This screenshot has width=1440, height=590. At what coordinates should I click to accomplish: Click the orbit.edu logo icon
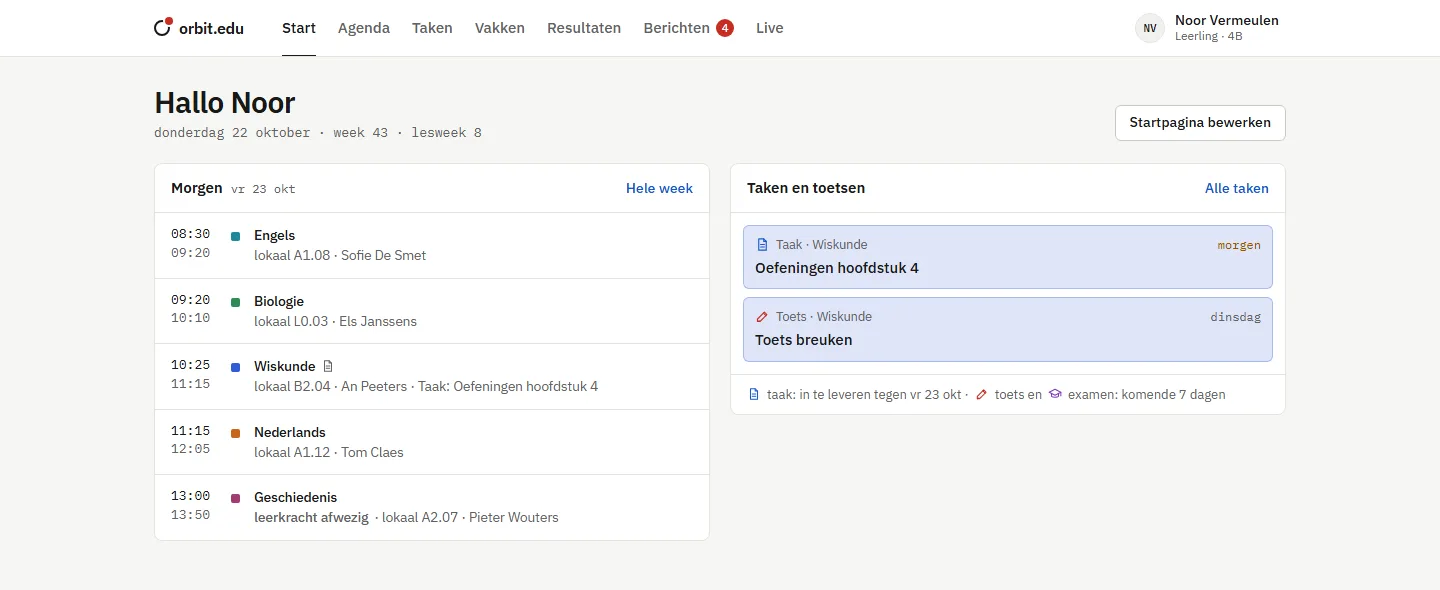point(164,28)
